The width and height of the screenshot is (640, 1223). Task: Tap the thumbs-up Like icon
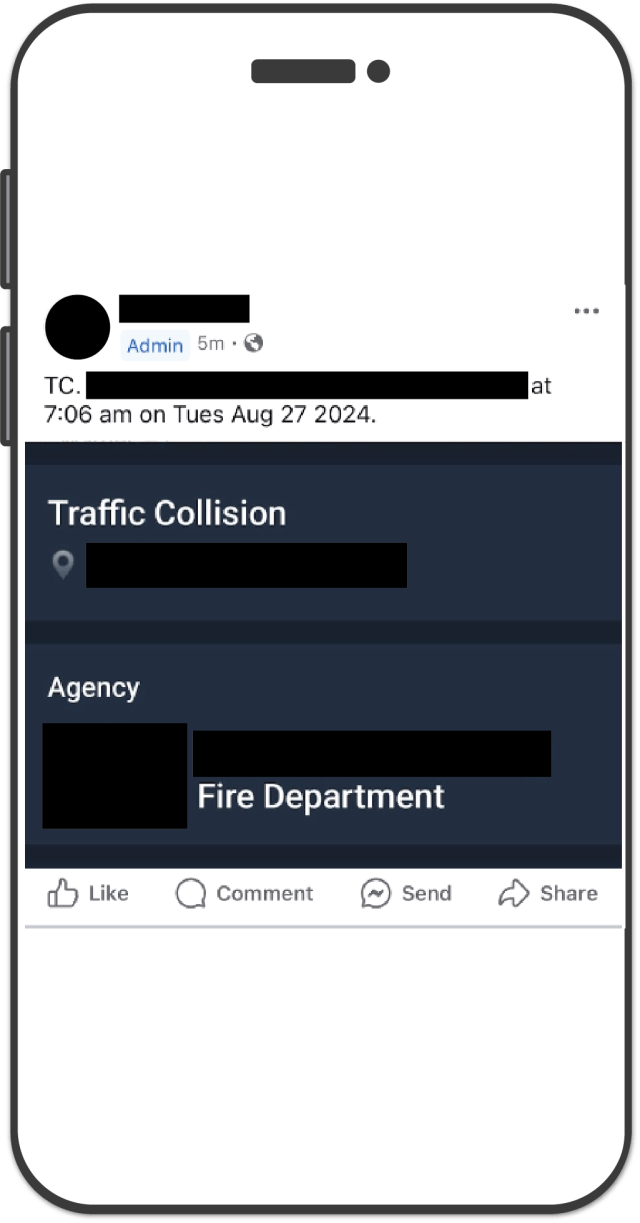[x=63, y=893]
